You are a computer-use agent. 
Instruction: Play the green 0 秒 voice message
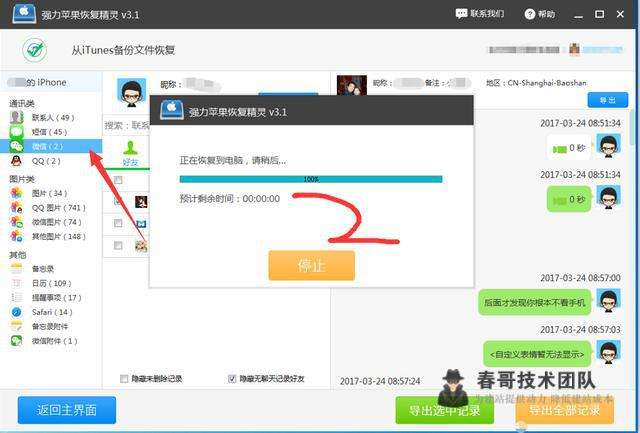[569, 200]
